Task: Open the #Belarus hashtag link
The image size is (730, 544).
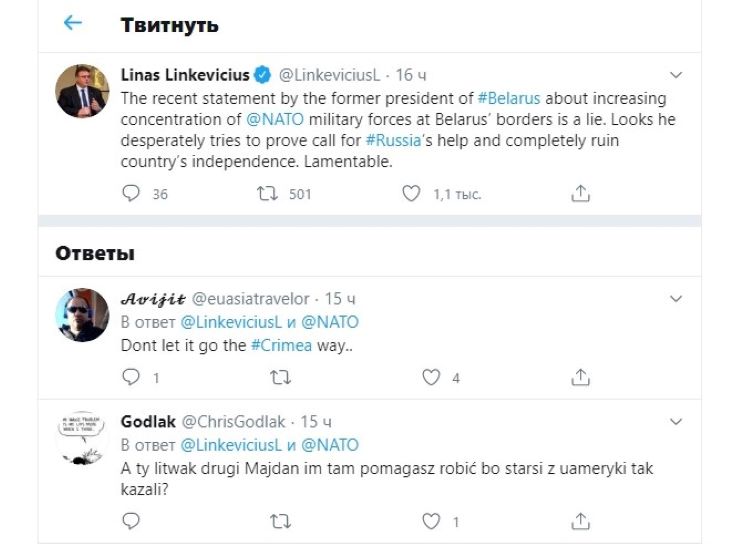Action: point(512,98)
